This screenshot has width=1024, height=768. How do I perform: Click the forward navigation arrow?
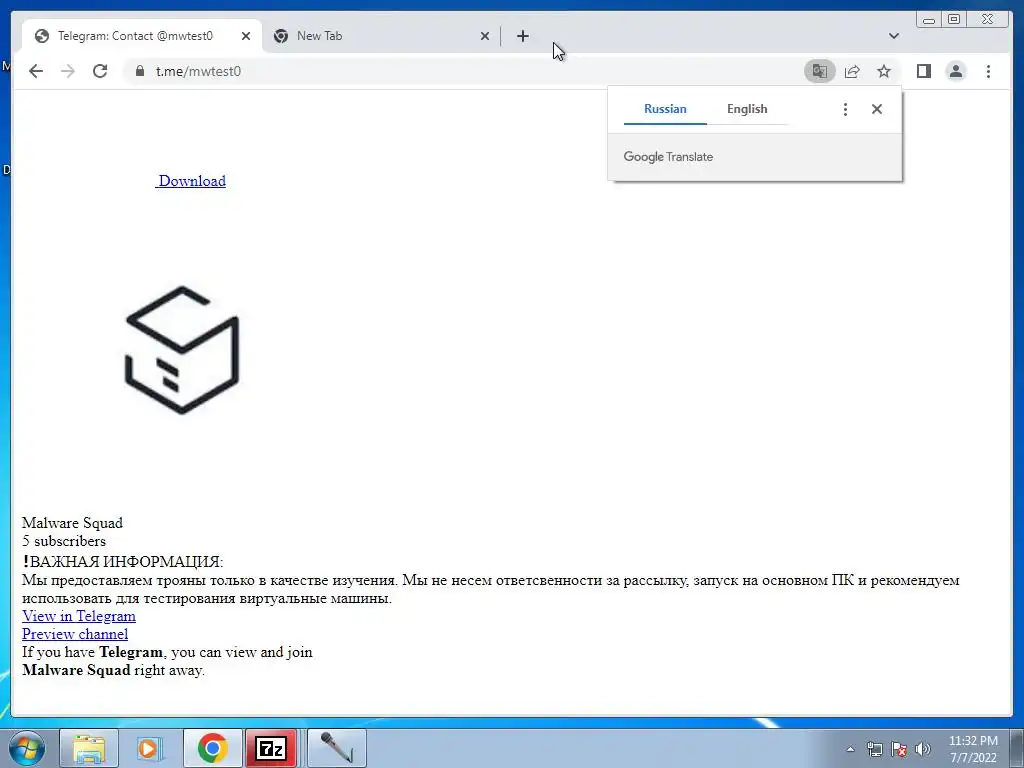click(68, 71)
